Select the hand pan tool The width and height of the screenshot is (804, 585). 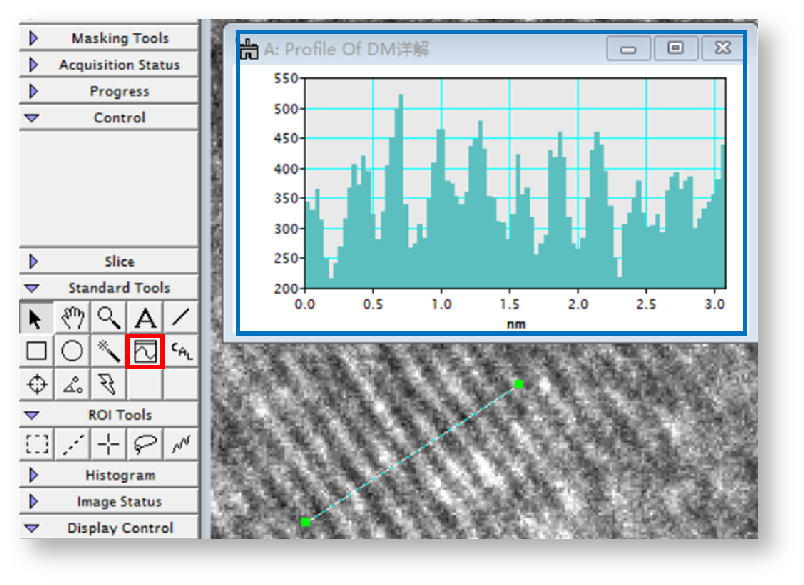72,319
